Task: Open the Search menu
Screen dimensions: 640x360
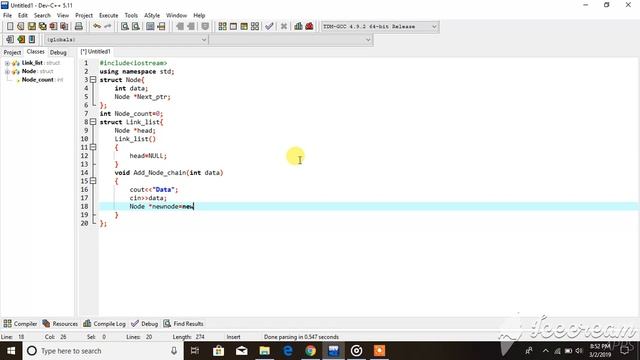Action: click(42, 16)
